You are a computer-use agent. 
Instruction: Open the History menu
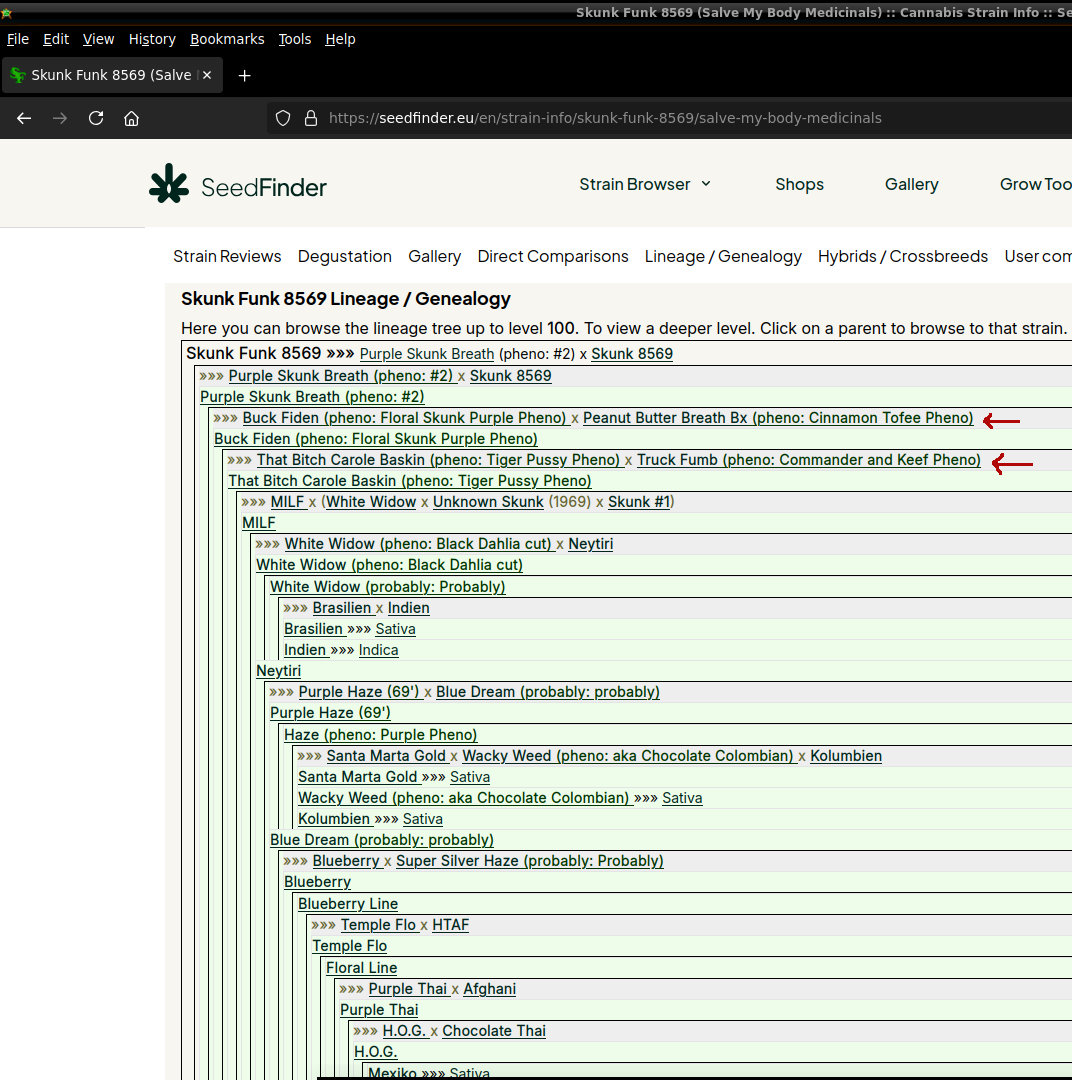(152, 39)
